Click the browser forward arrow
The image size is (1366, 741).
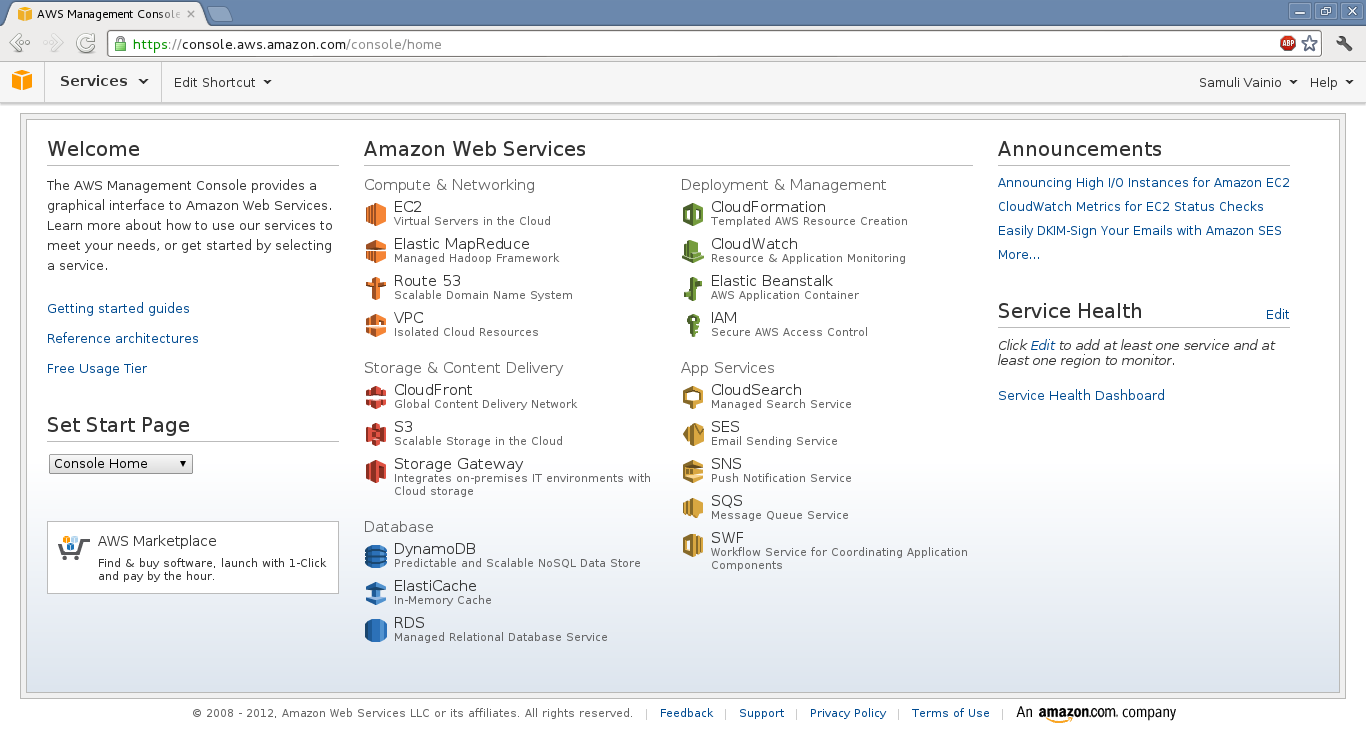click(x=53, y=43)
